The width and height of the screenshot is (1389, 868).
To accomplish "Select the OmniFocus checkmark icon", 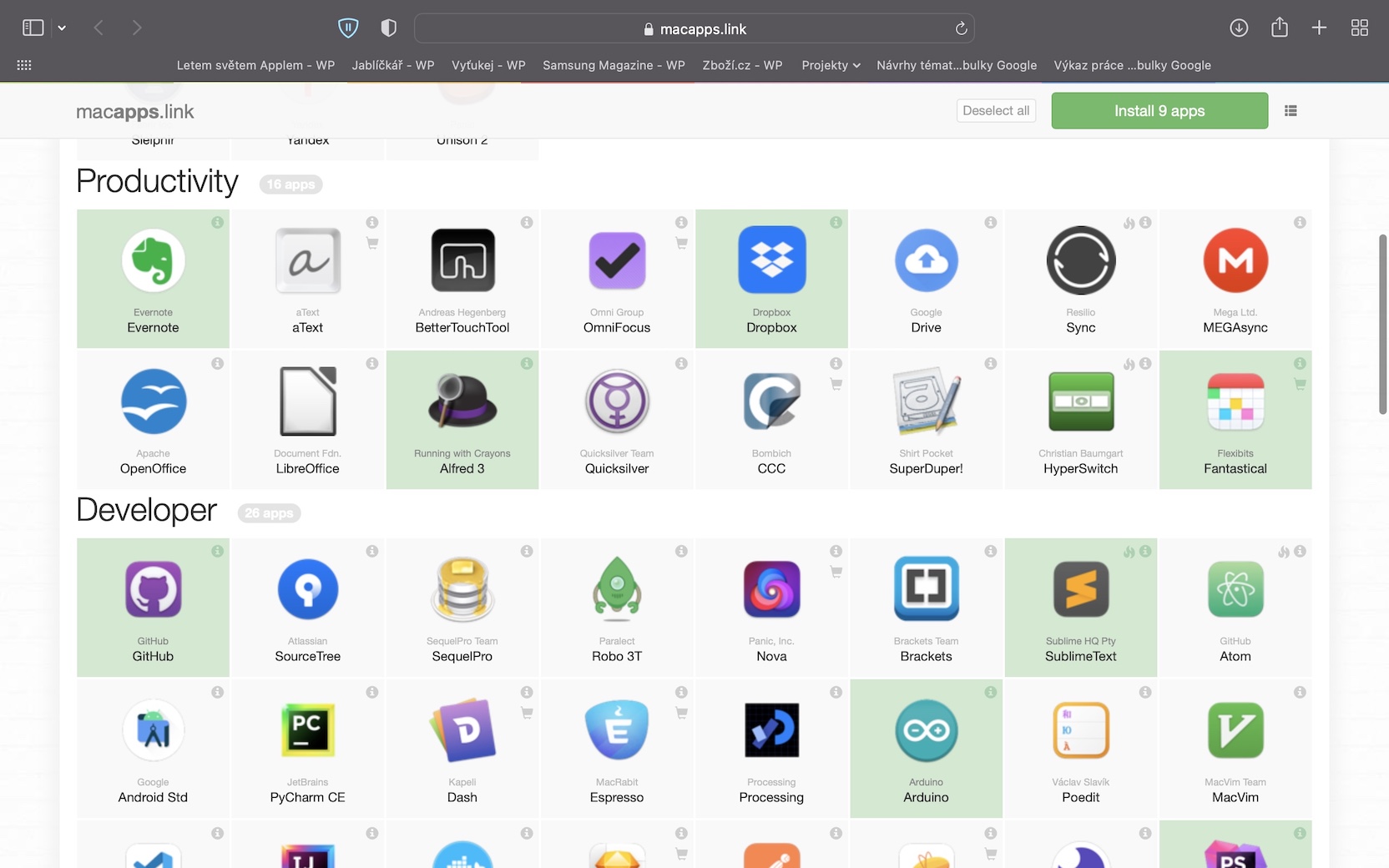I will pos(617,260).
